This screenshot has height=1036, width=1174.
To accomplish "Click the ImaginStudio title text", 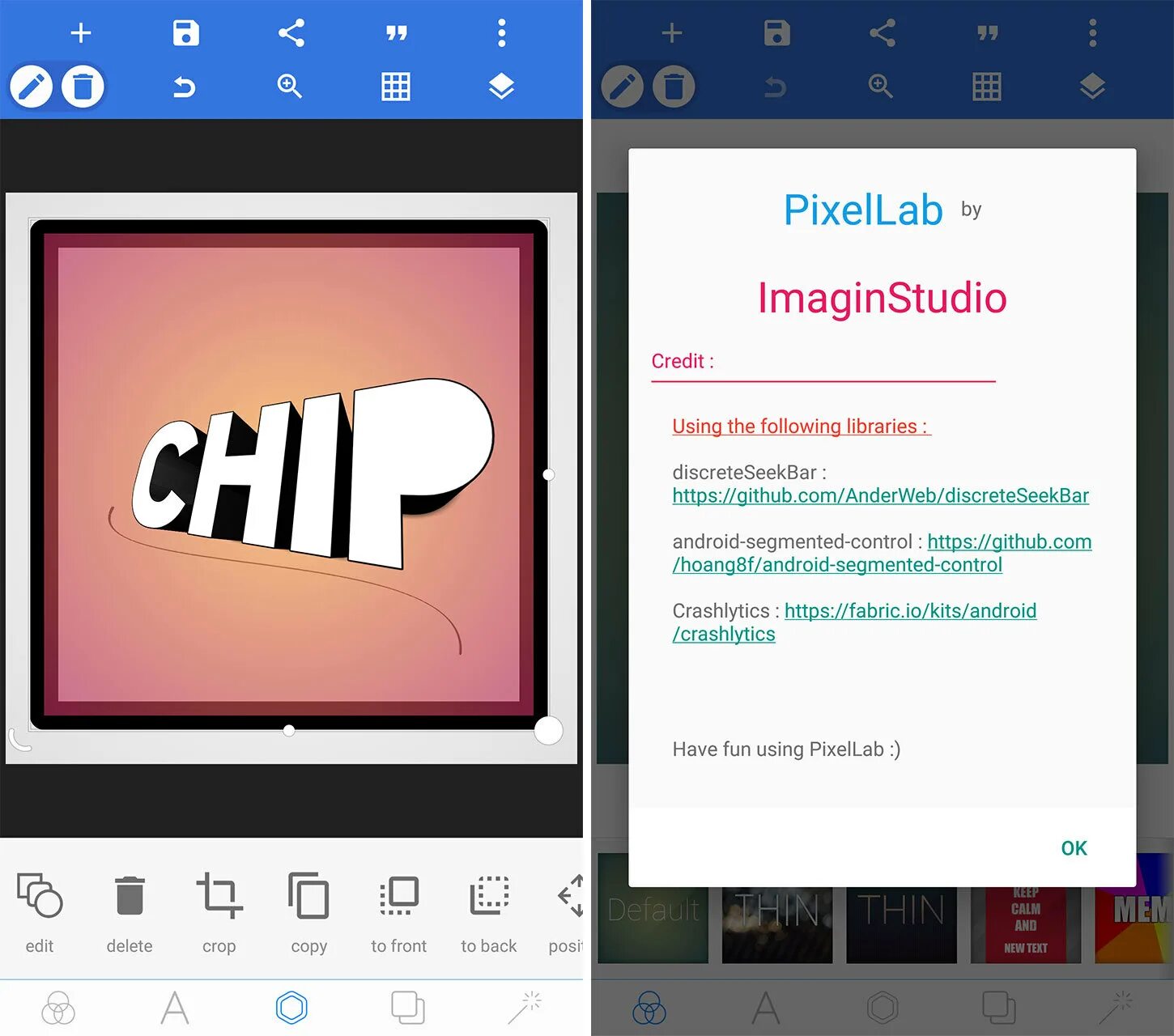I will point(882,298).
